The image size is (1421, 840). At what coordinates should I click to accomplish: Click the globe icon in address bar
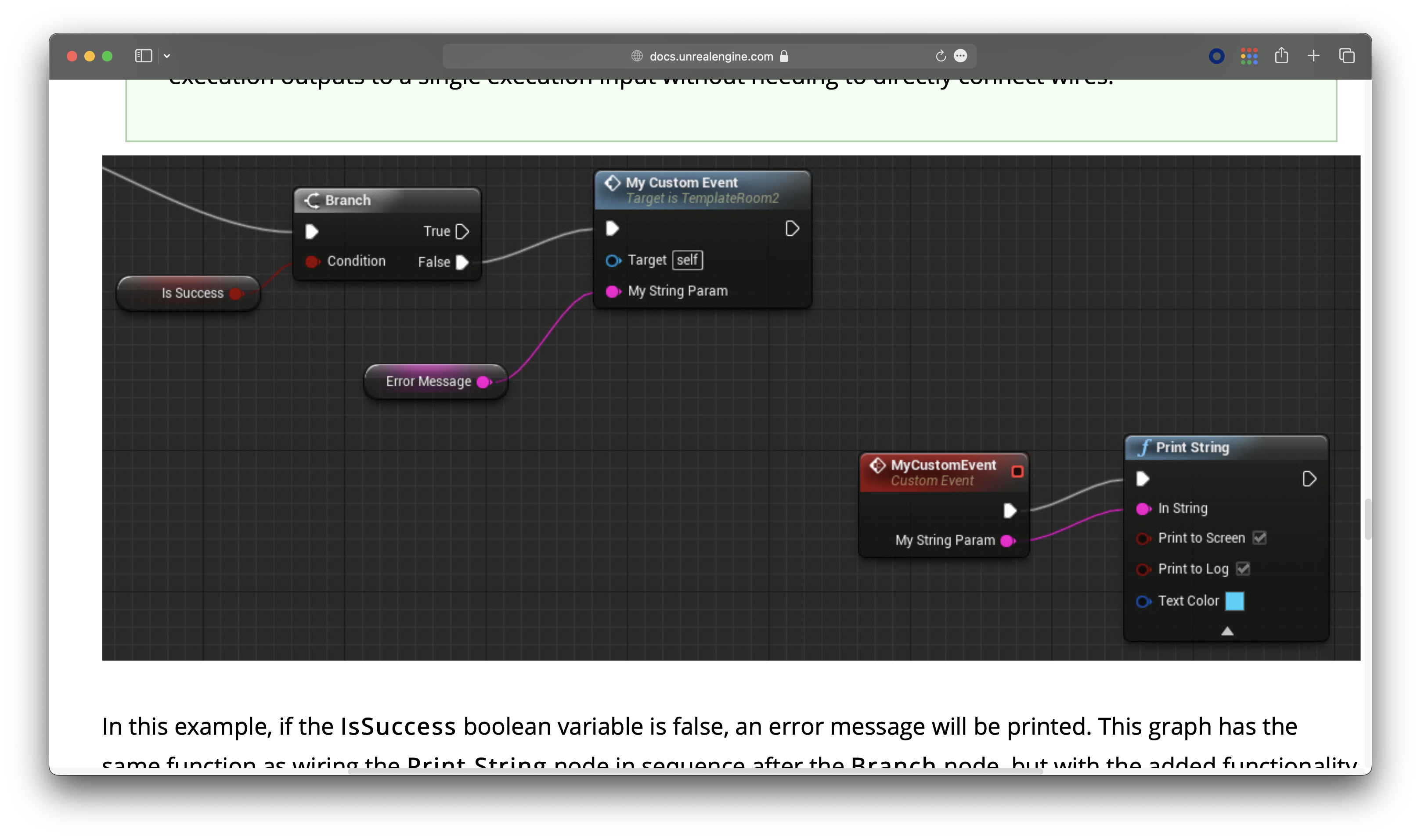[x=637, y=56]
